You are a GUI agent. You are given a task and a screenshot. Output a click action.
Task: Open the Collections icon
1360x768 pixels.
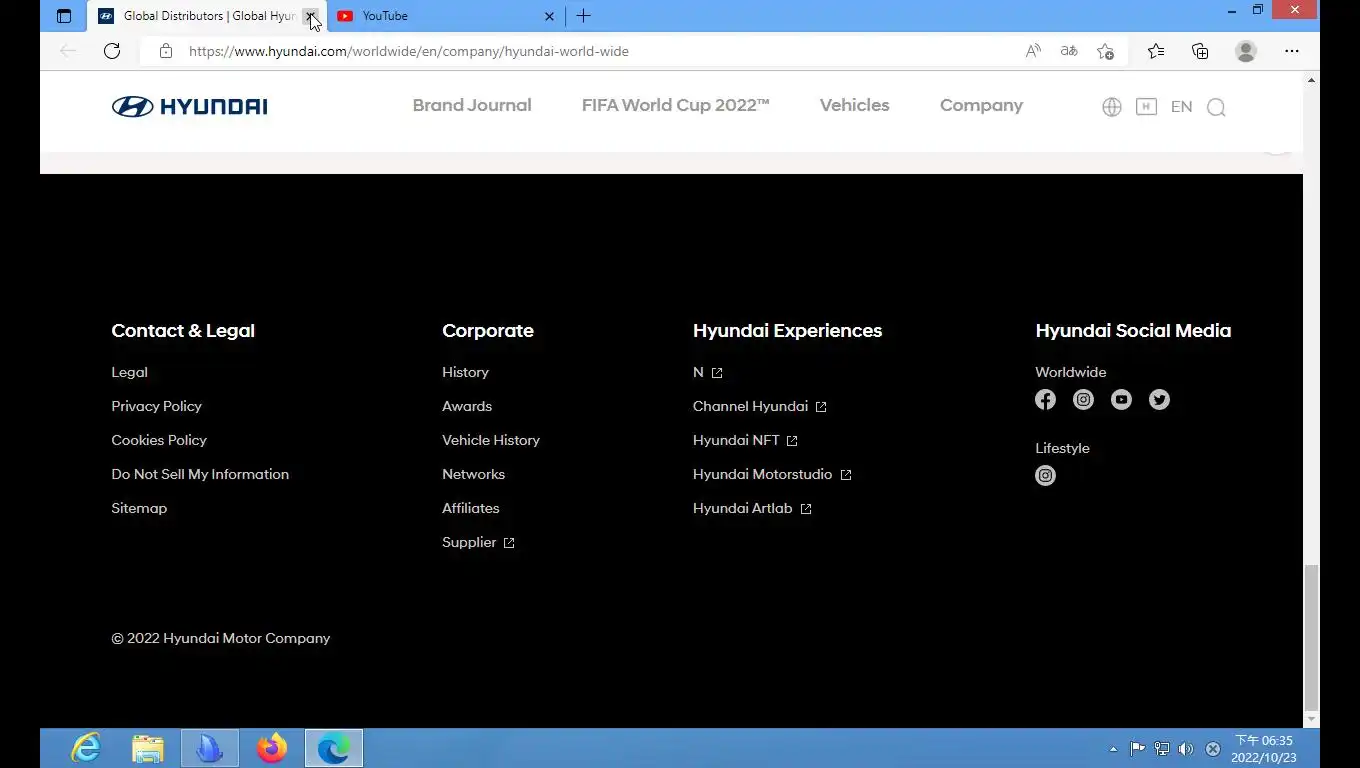(1200, 51)
